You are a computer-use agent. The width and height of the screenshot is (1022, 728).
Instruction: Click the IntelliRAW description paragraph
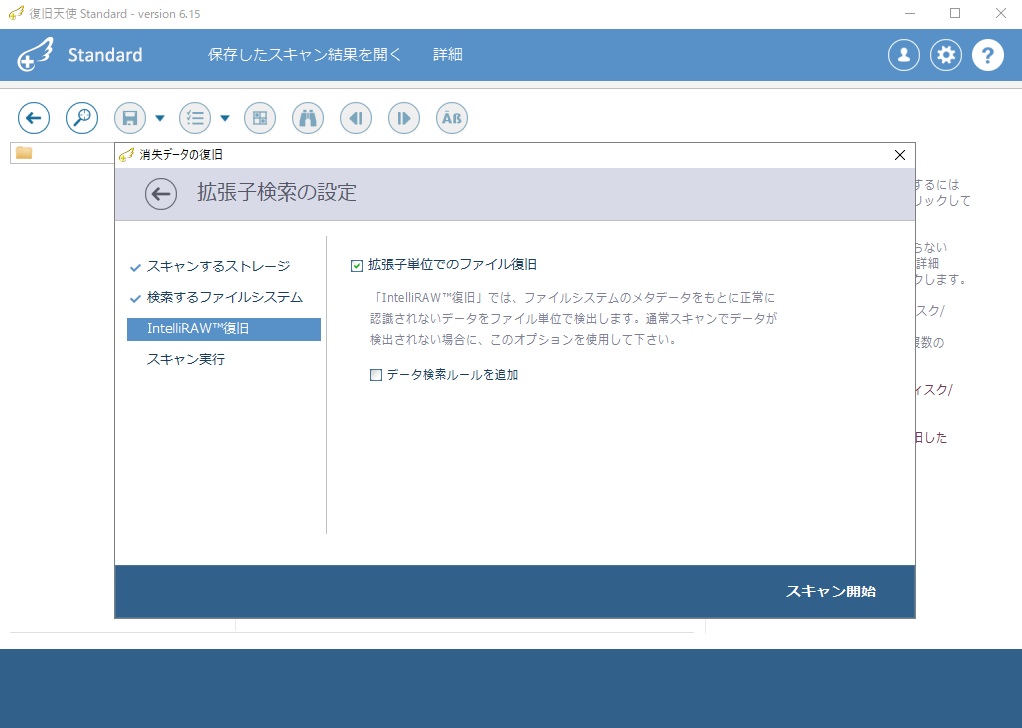pos(574,319)
